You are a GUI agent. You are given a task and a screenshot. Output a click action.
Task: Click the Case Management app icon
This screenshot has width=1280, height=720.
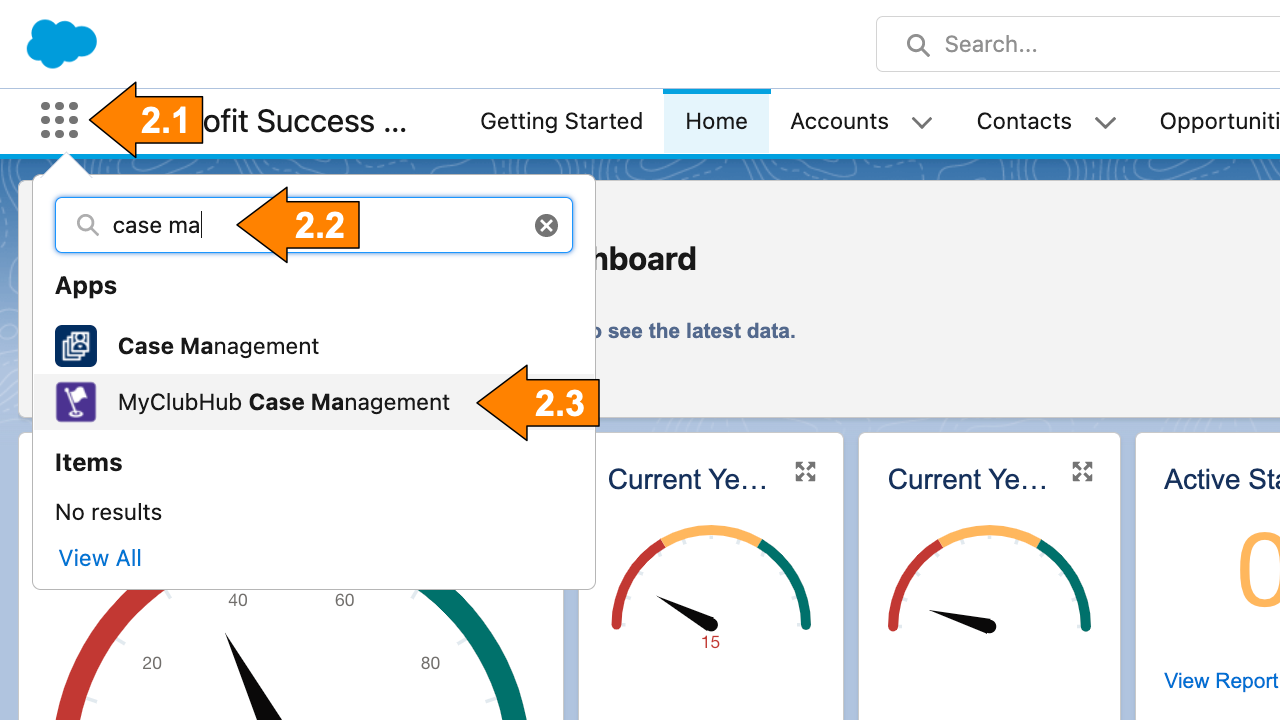coord(76,346)
